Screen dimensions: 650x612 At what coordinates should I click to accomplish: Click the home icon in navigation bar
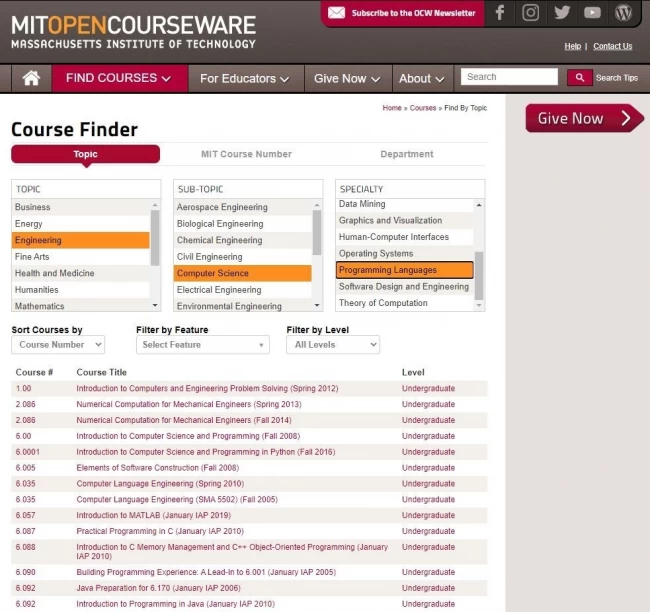[x=31, y=78]
